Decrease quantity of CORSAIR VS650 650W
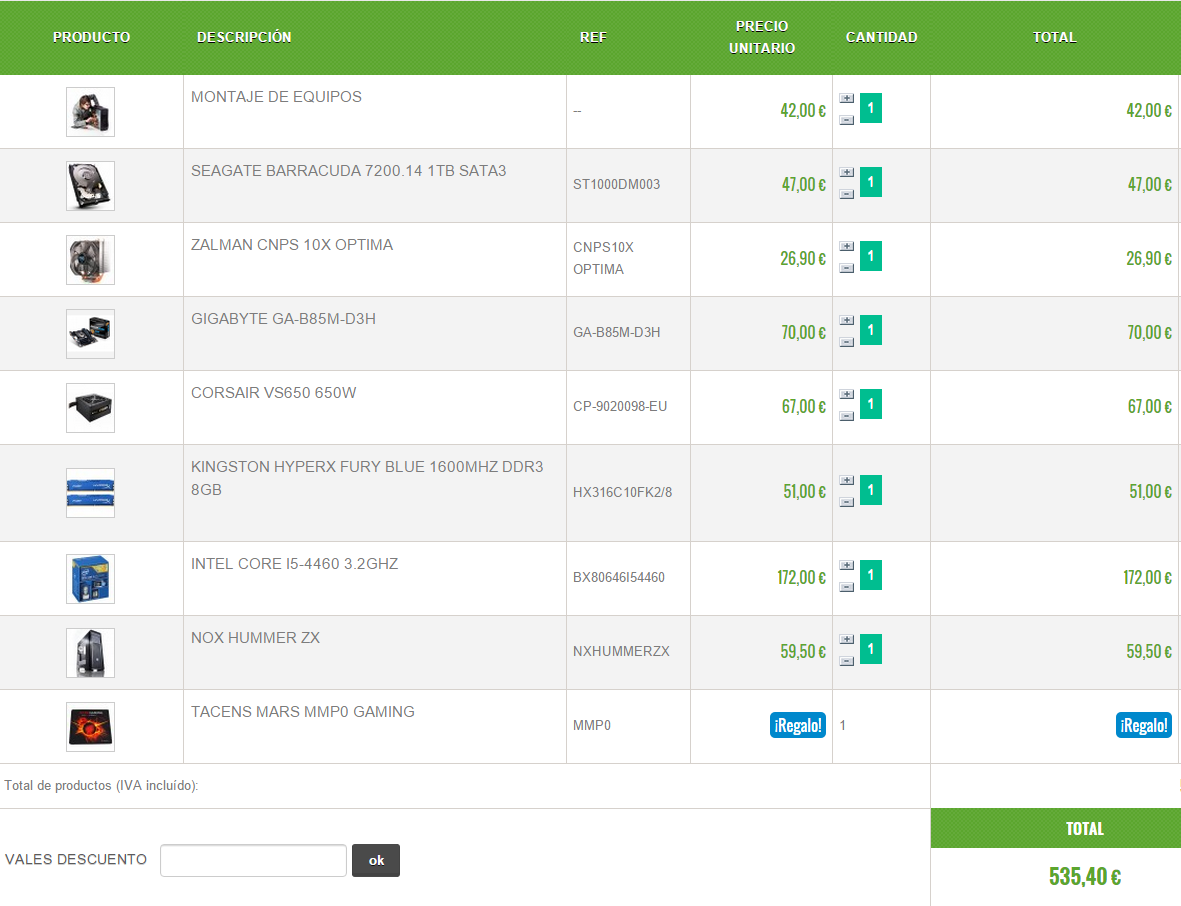1181x906 pixels. tap(847, 416)
